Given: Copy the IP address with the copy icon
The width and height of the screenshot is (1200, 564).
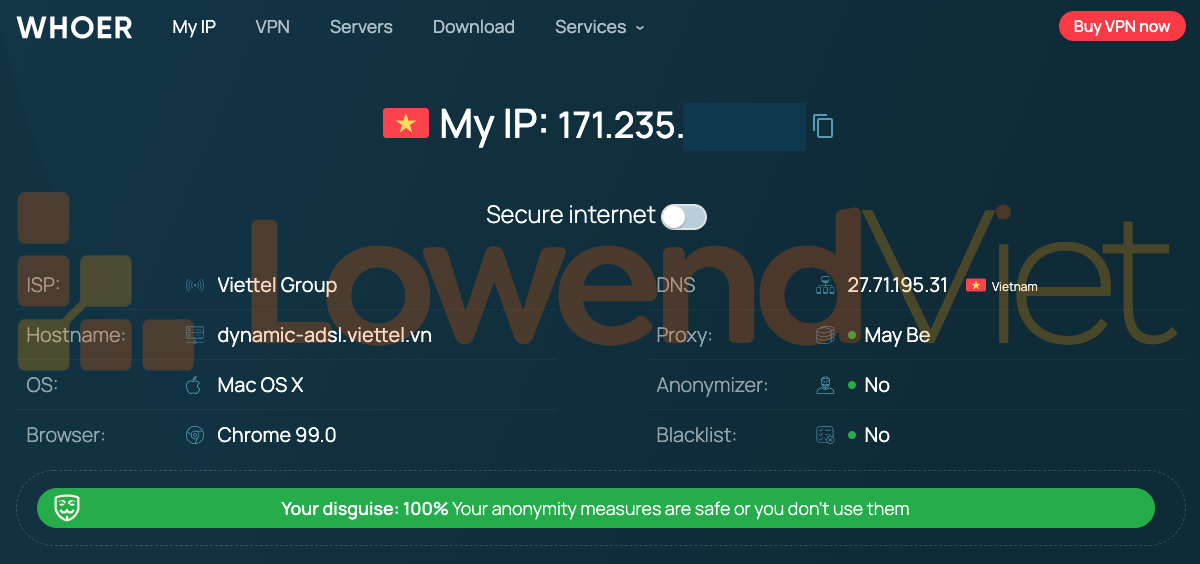Looking at the screenshot, I should [823, 126].
